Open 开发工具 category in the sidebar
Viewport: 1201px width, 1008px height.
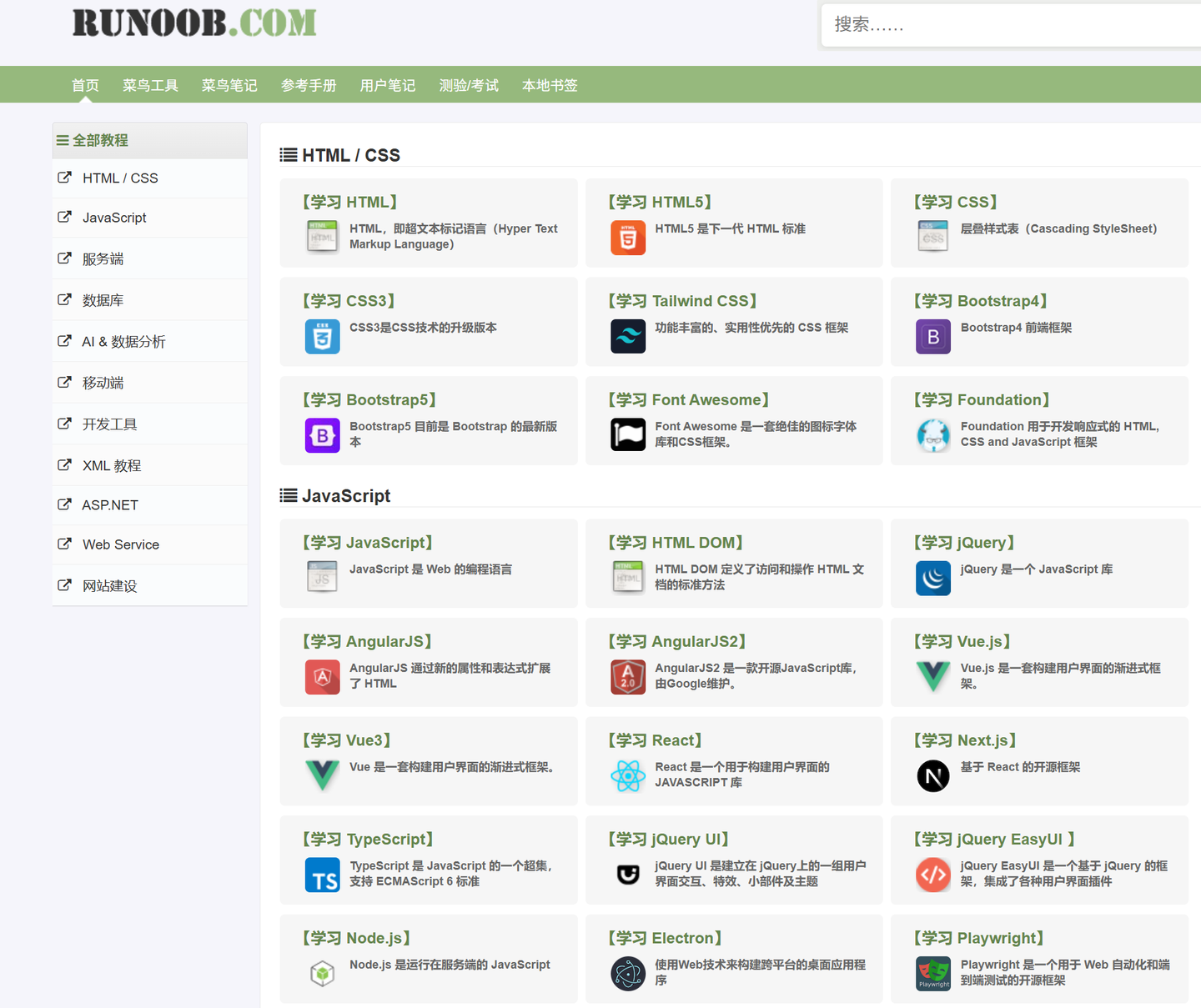150,424
